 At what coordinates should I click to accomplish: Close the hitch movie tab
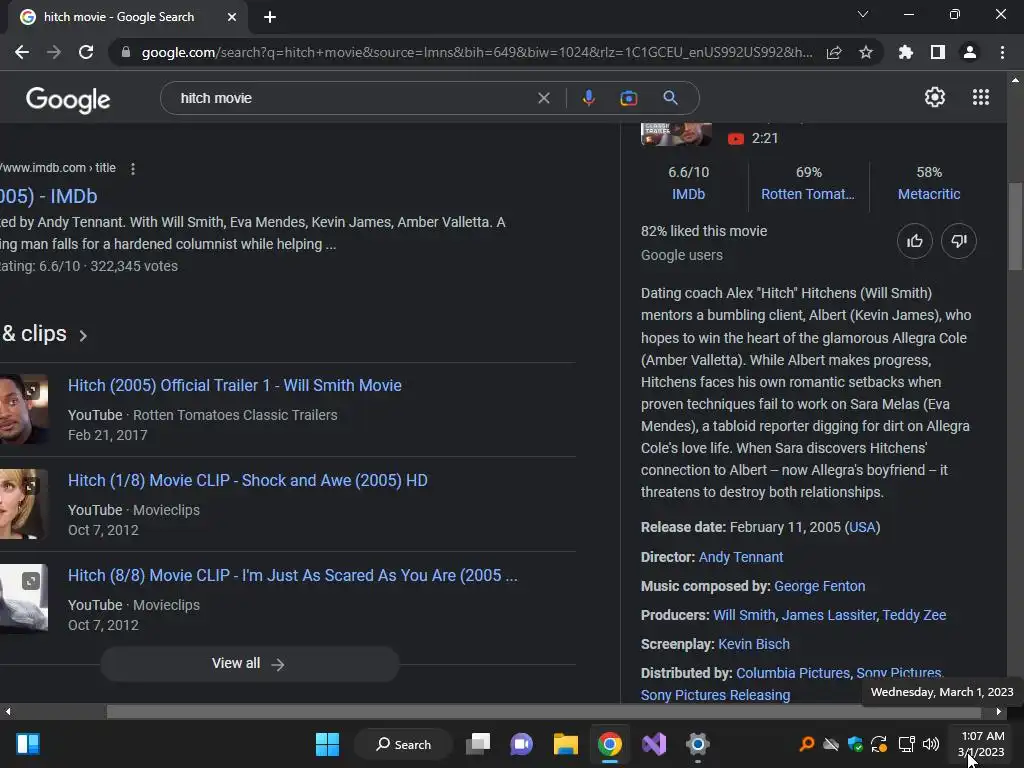point(232,17)
